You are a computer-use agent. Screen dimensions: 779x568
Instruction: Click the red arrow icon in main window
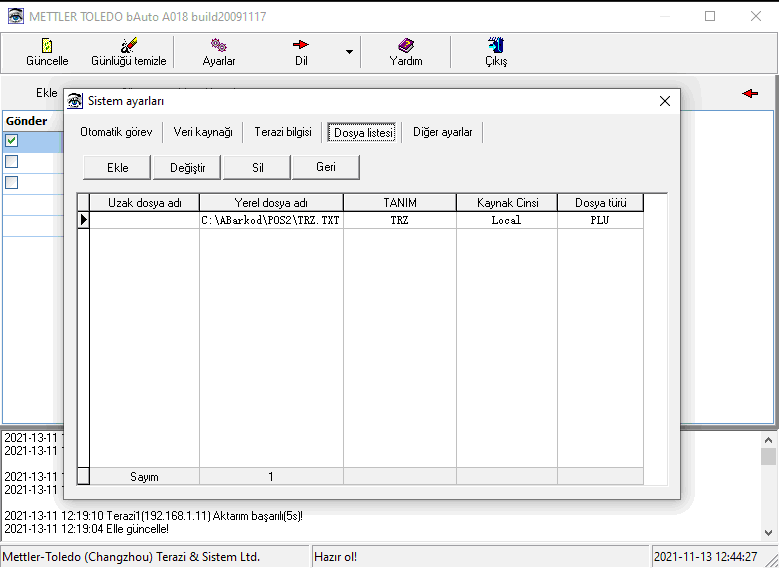pyautogui.click(x=750, y=93)
